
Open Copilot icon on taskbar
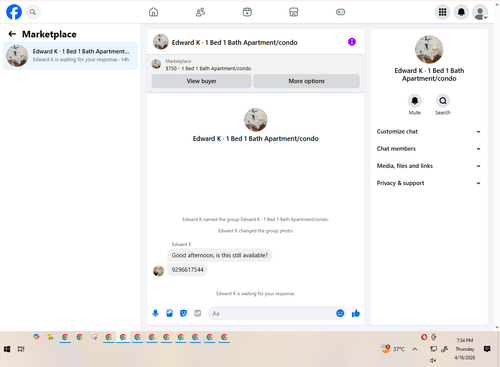point(36,337)
